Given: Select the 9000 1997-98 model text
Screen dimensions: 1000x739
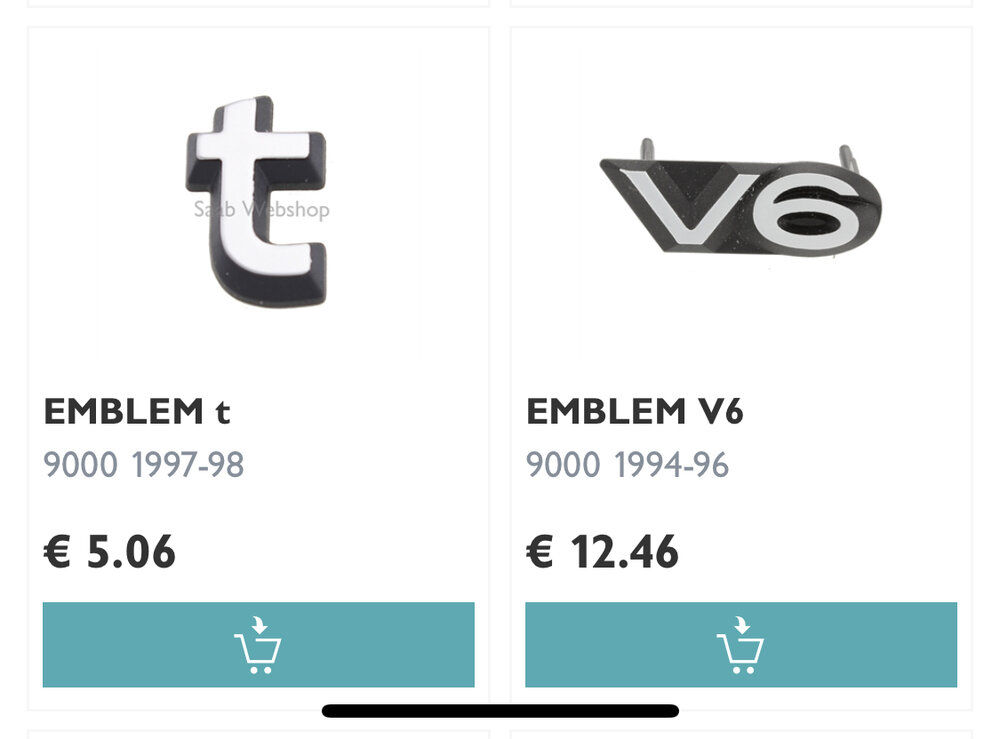Looking at the screenshot, I should (143, 464).
